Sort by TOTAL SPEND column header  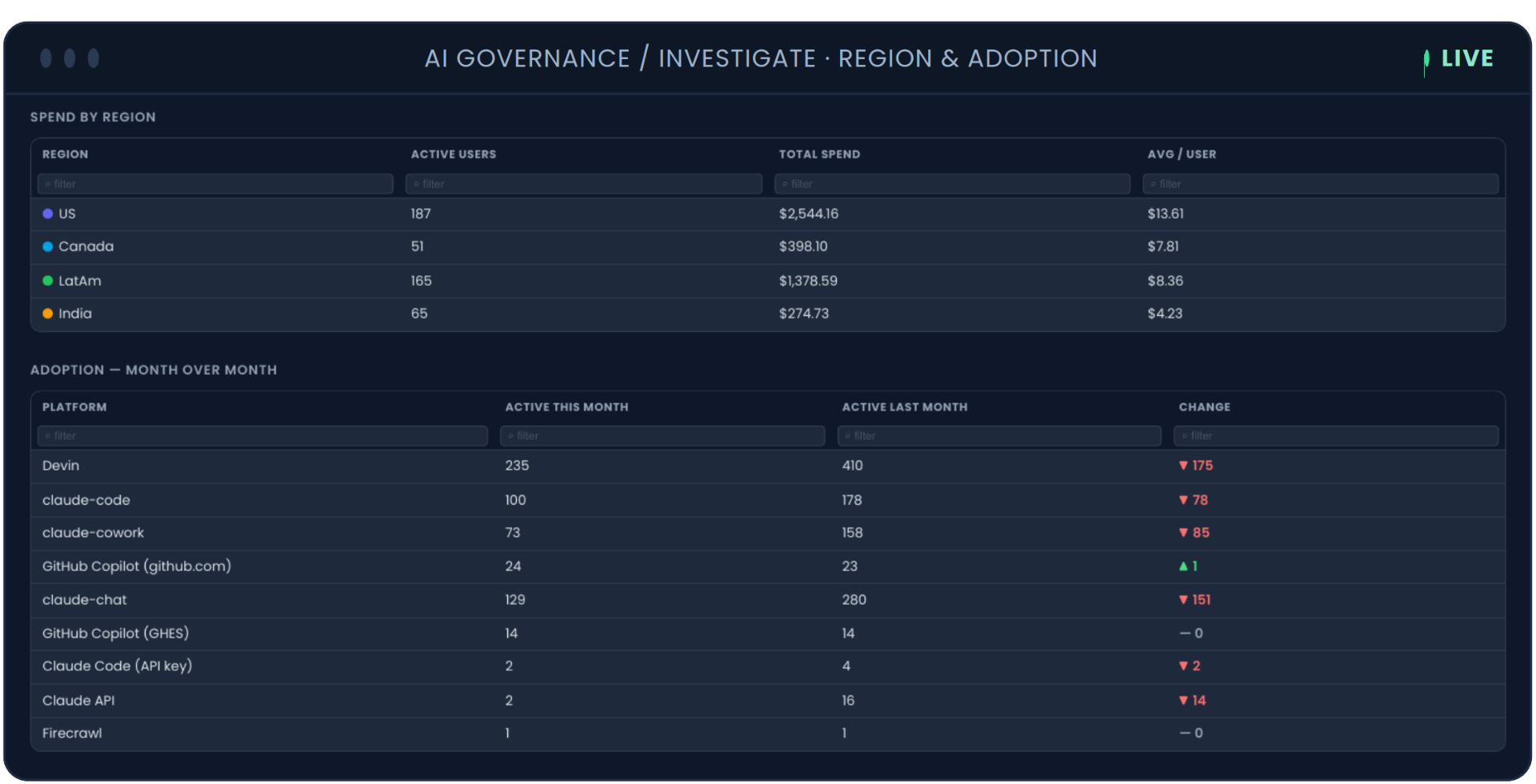tap(819, 154)
